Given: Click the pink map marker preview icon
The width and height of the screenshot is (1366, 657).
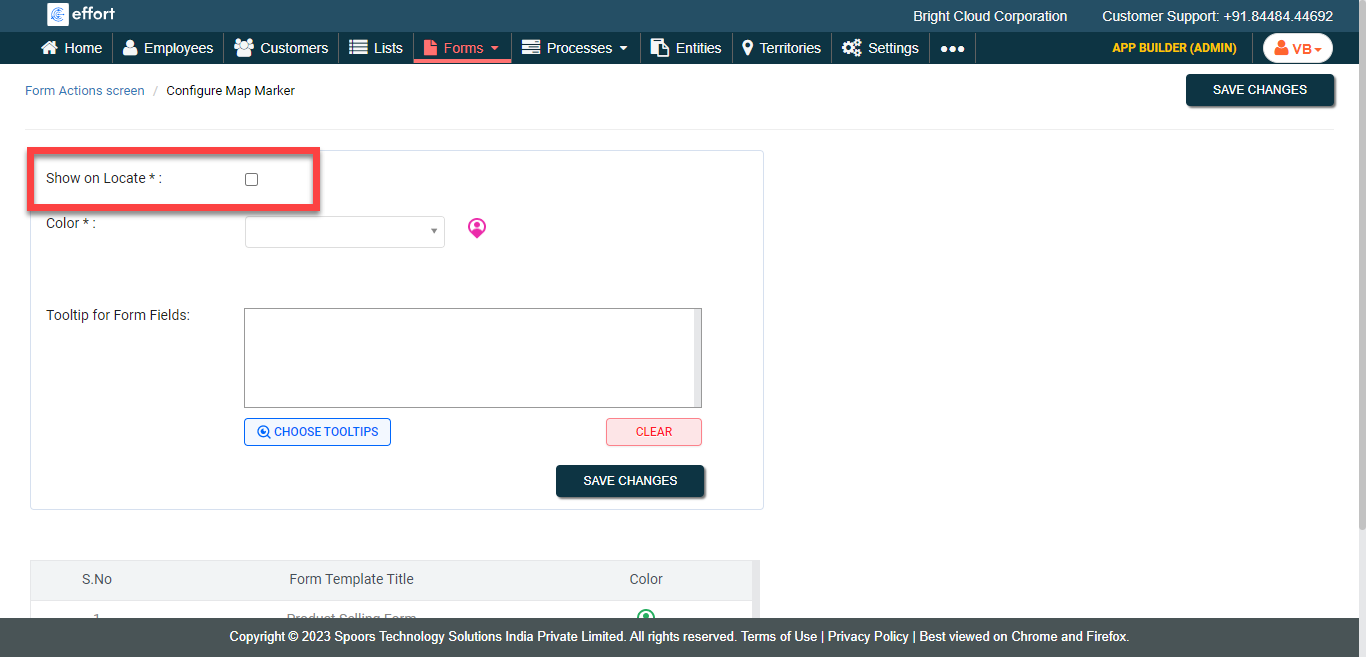Looking at the screenshot, I should (x=477, y=229).
